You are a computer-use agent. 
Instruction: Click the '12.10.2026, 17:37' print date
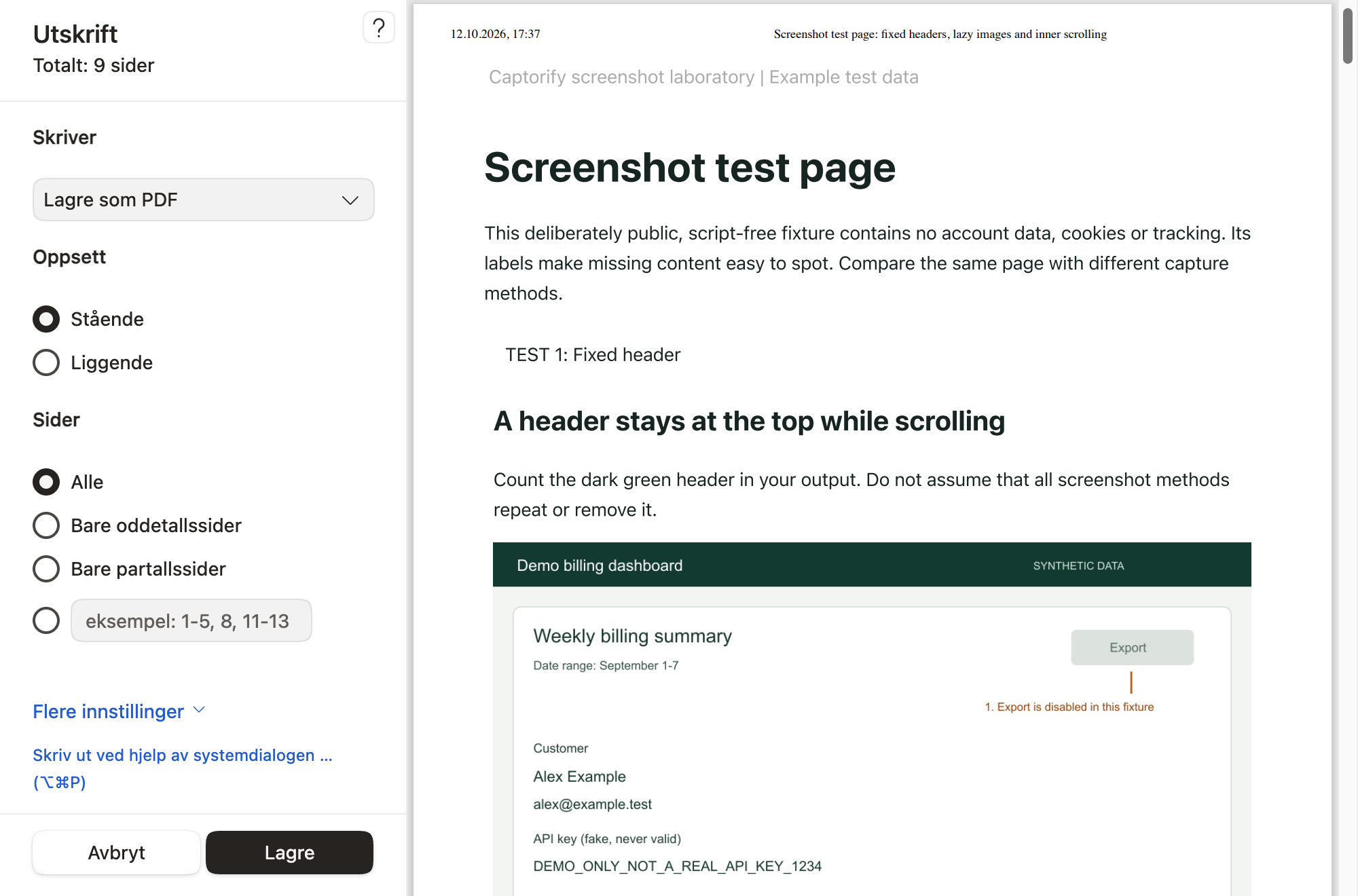tap(495, 34)
